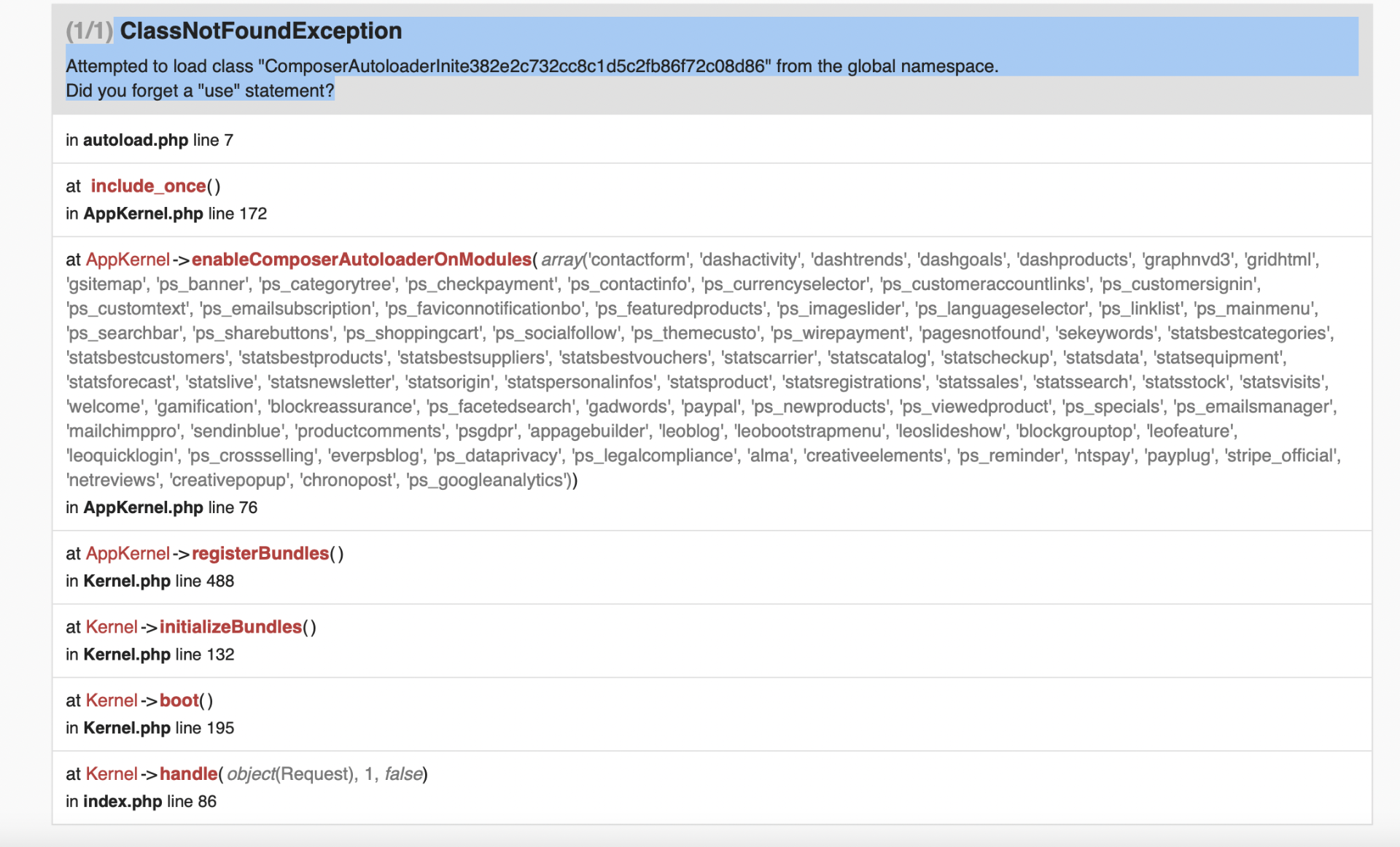Click the 'object(Request)' argument of handle
This screenshot has height=847, width=1400.
[290, 774]
